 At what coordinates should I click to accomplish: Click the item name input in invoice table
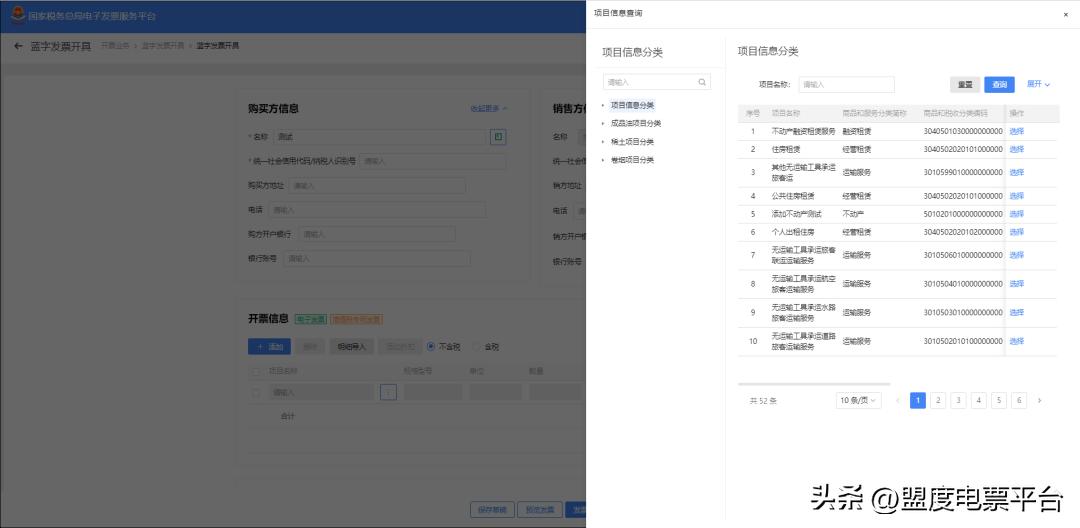click(322, 393)
